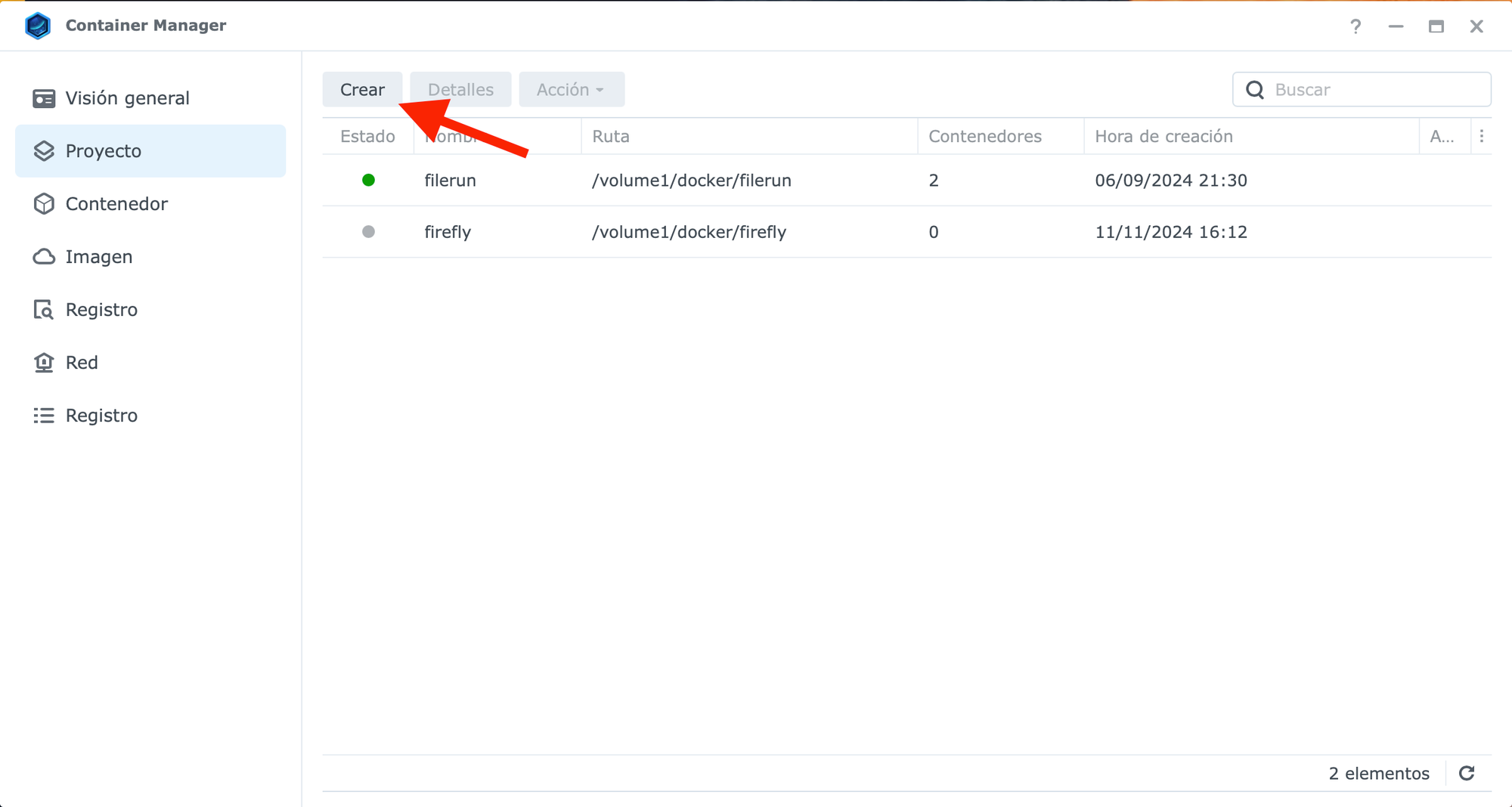Click the Contenedor cube icon
This screenshot has width=1512, height=807.
coord(44,204)
